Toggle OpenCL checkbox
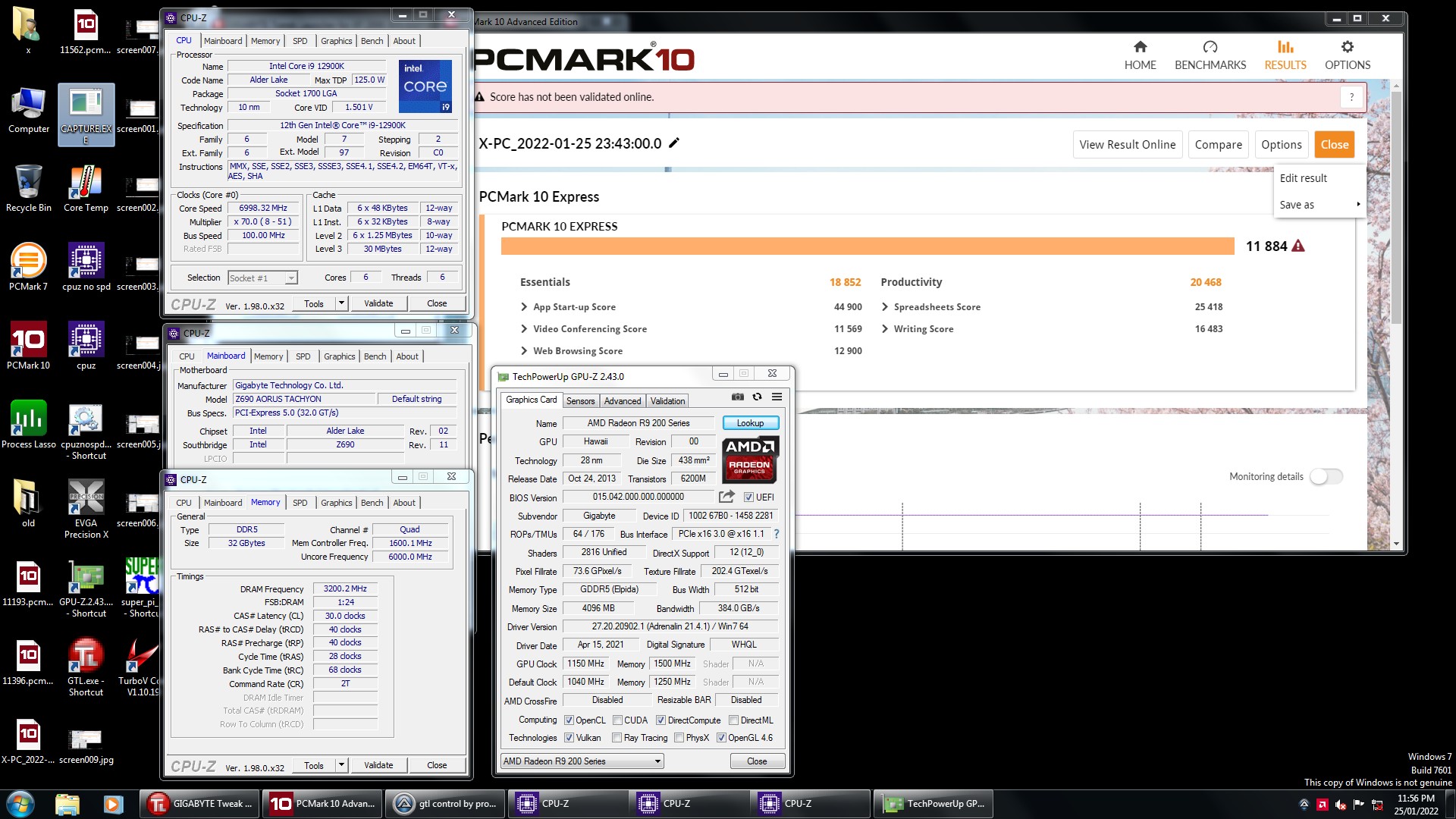The width and height of the screenshot is (1456, 819). [x=569, y=720]
